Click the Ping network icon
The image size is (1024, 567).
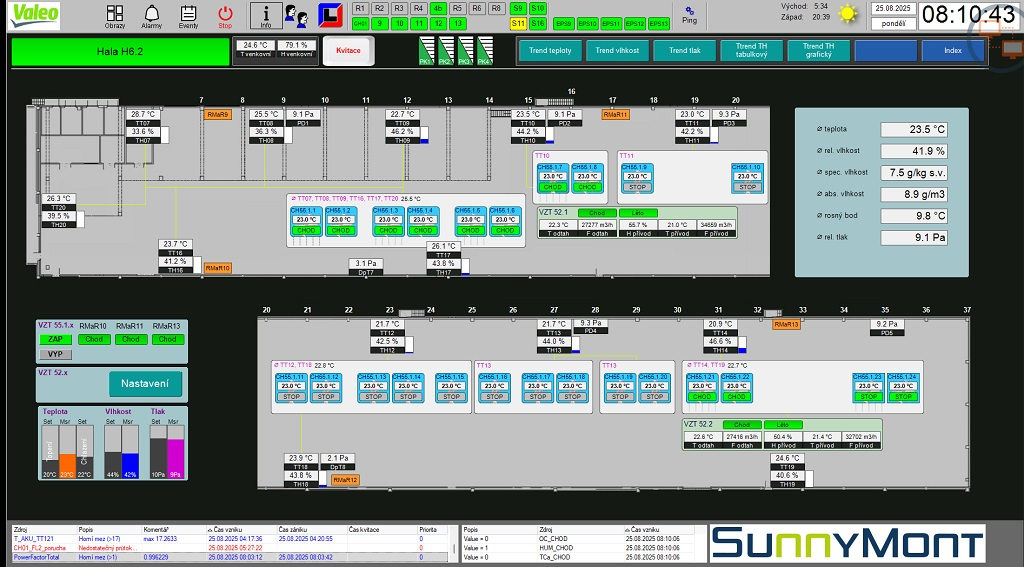click(x=689, y=13)
